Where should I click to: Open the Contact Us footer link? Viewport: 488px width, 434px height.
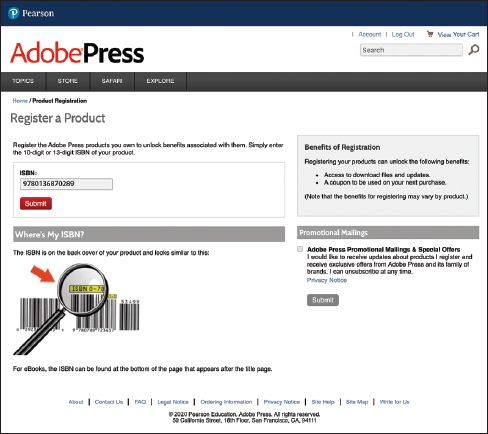109,402
